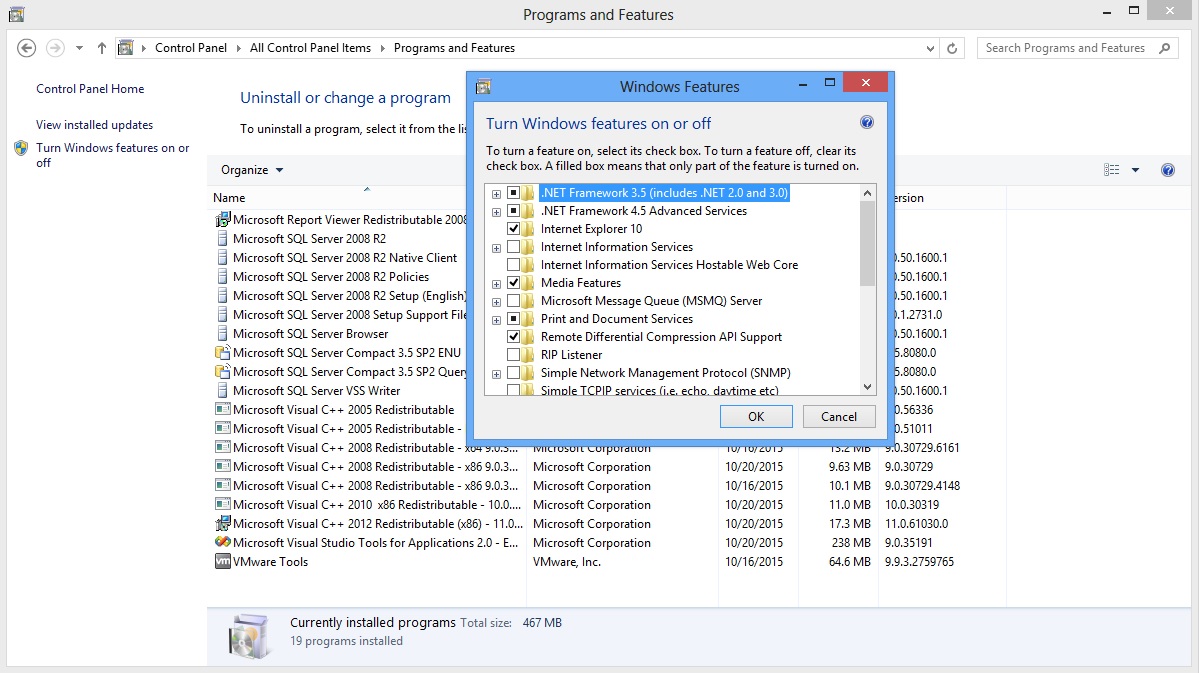
Task: Click the Windows Features help icon
Action: pos(866,122)
